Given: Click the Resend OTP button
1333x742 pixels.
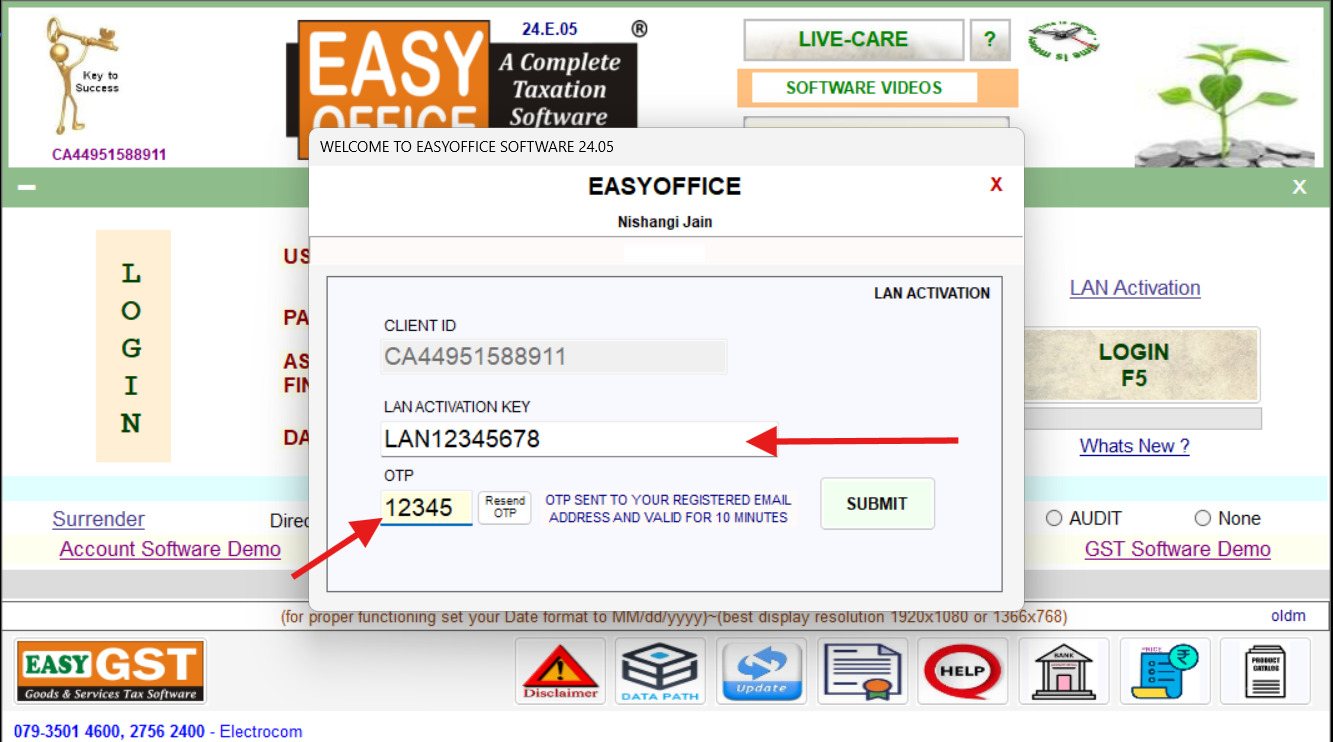Looking at the screenshot, I should tap(505, 507).
